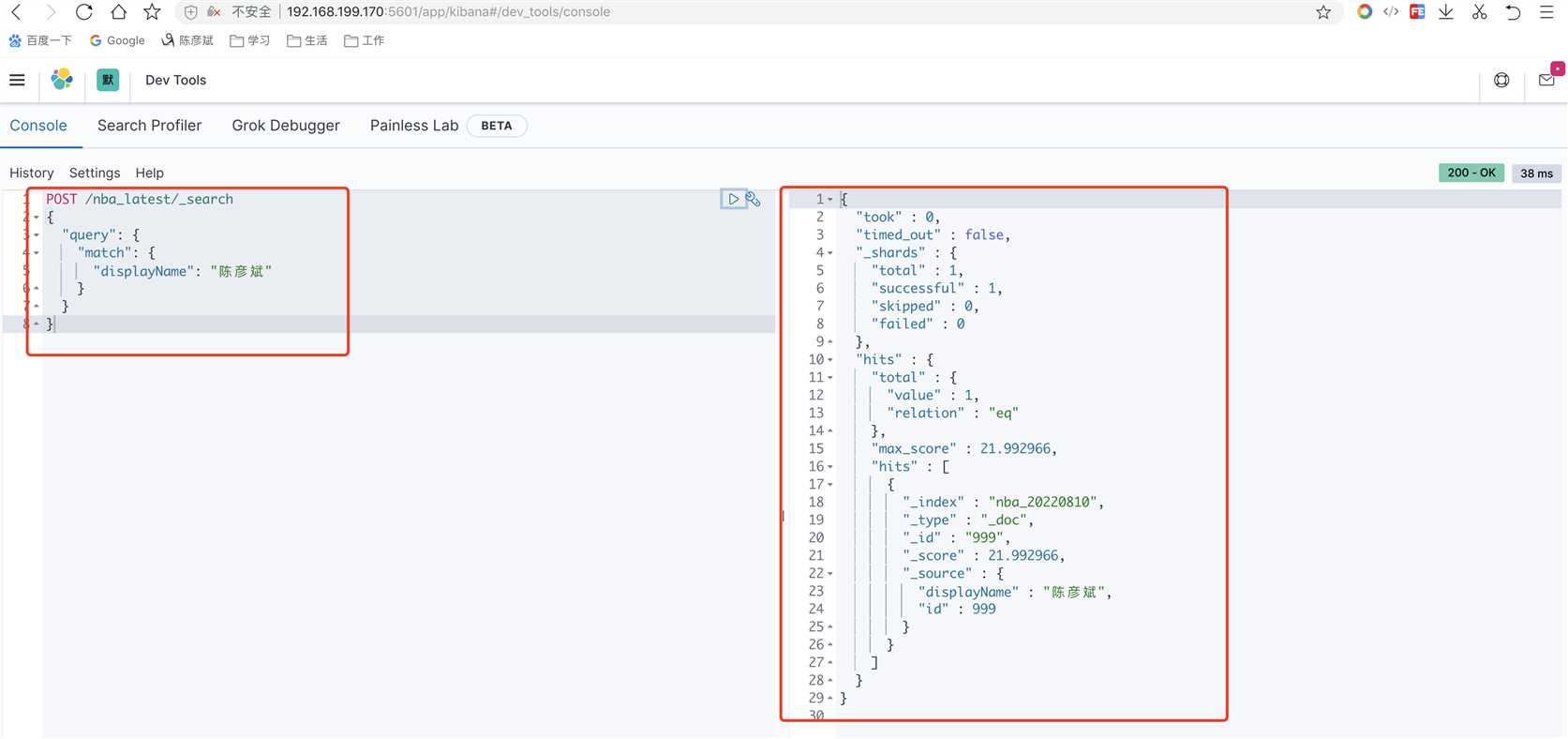Open the 生活 bookmark folder
Viewport: 1568px width, 739px height.
(307, 40)
